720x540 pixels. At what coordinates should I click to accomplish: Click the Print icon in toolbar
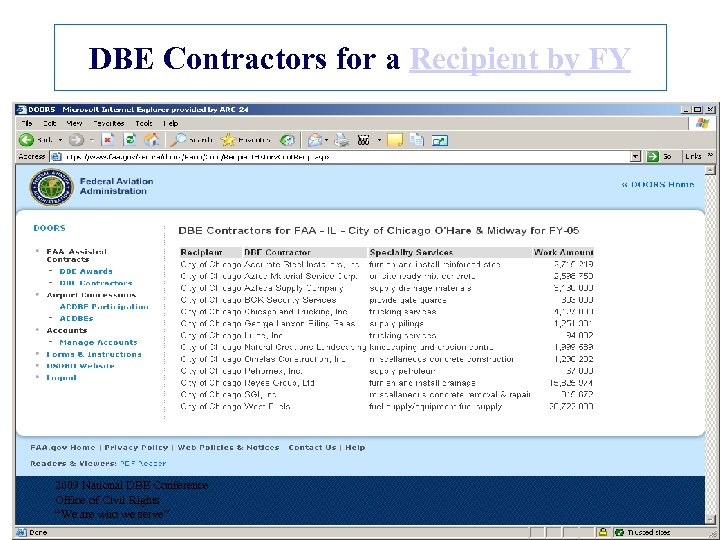click(x=342, y=140)
